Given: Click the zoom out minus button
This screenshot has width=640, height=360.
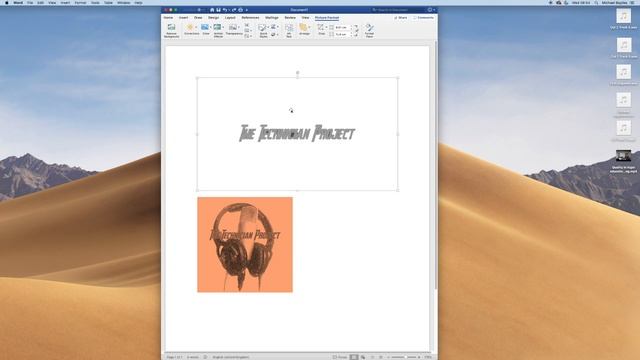Looking at the screenshot, I should [389, 357].
